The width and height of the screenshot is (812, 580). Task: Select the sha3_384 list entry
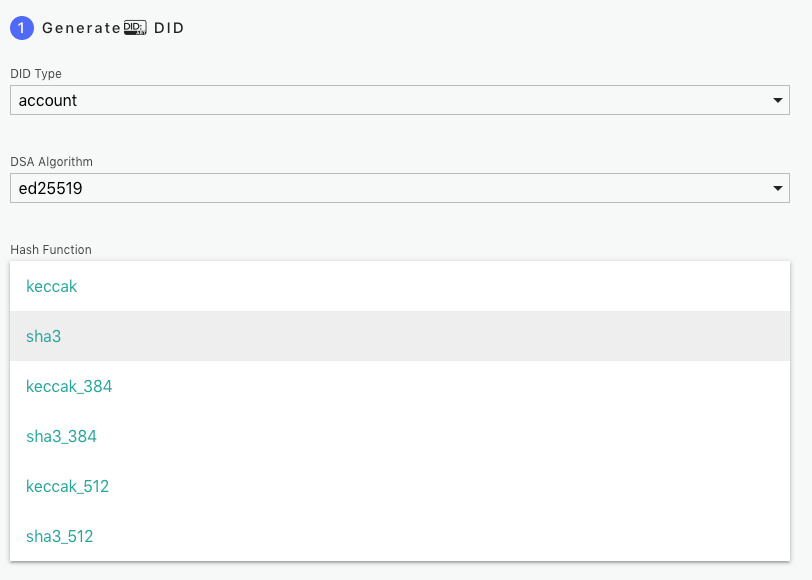point(400,436)
